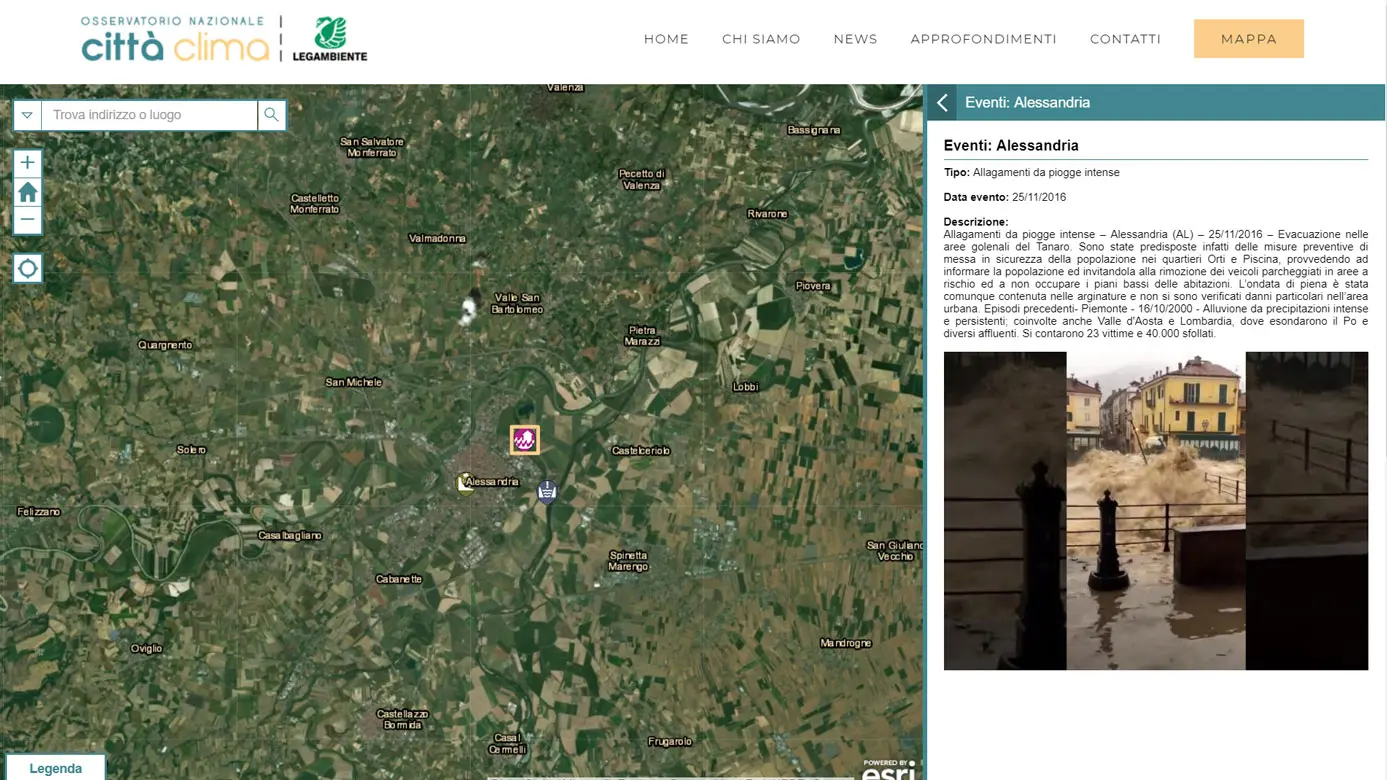
Task: Open the NEWS section
Action: (855, 39)
